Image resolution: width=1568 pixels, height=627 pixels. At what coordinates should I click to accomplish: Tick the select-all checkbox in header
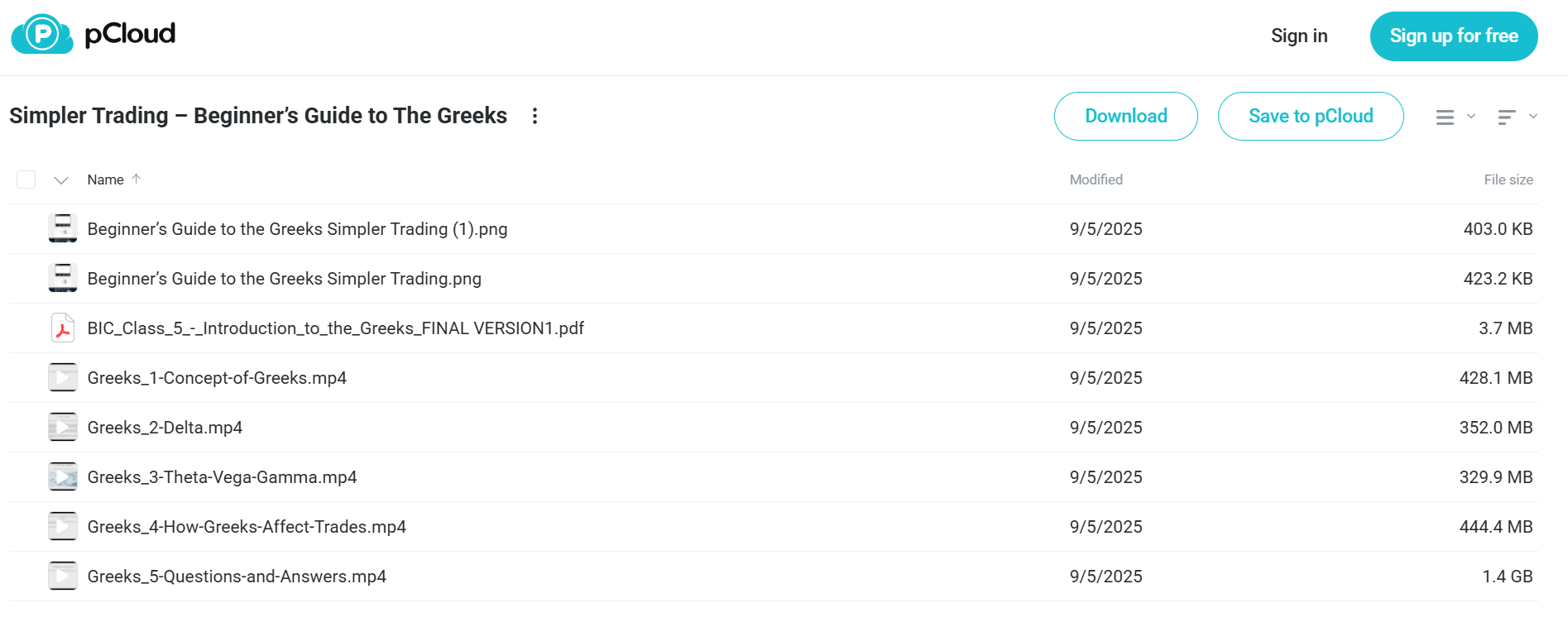click(x=26, y=179)
